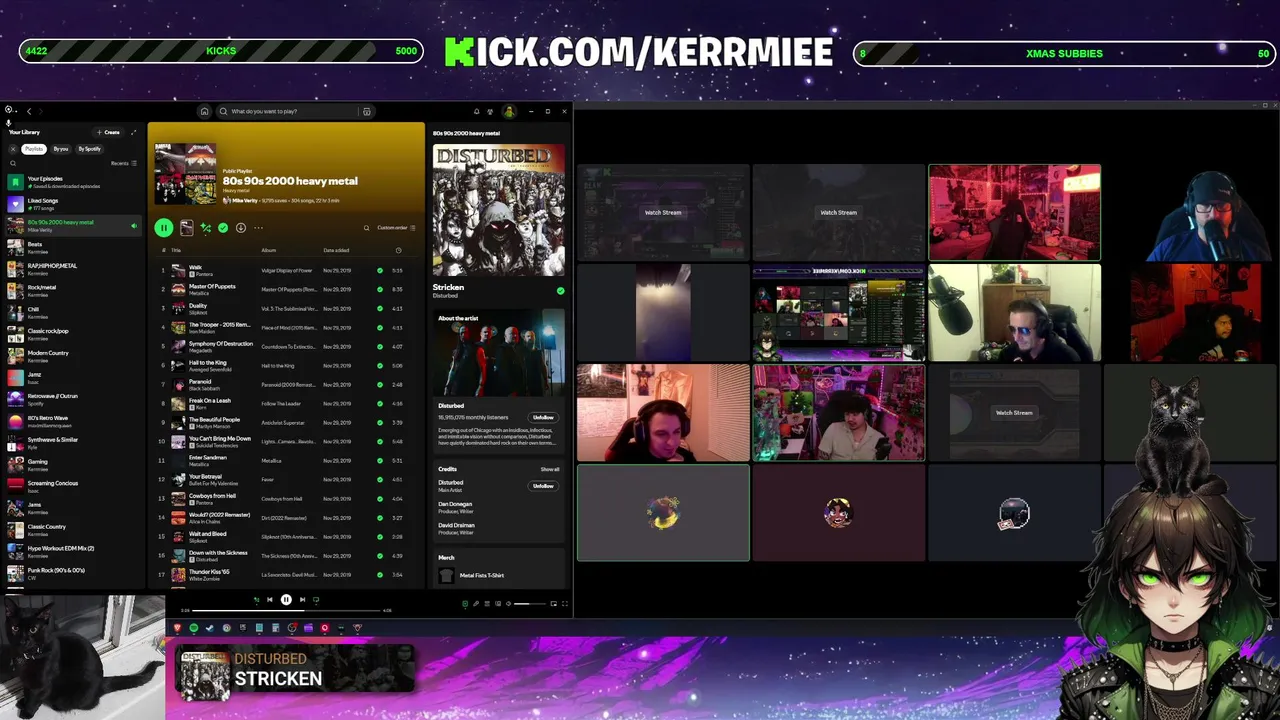Viewport: 1280px width, 720px height.
Task: Open the Custom order dropdown
Action: (x=396, y=228)
